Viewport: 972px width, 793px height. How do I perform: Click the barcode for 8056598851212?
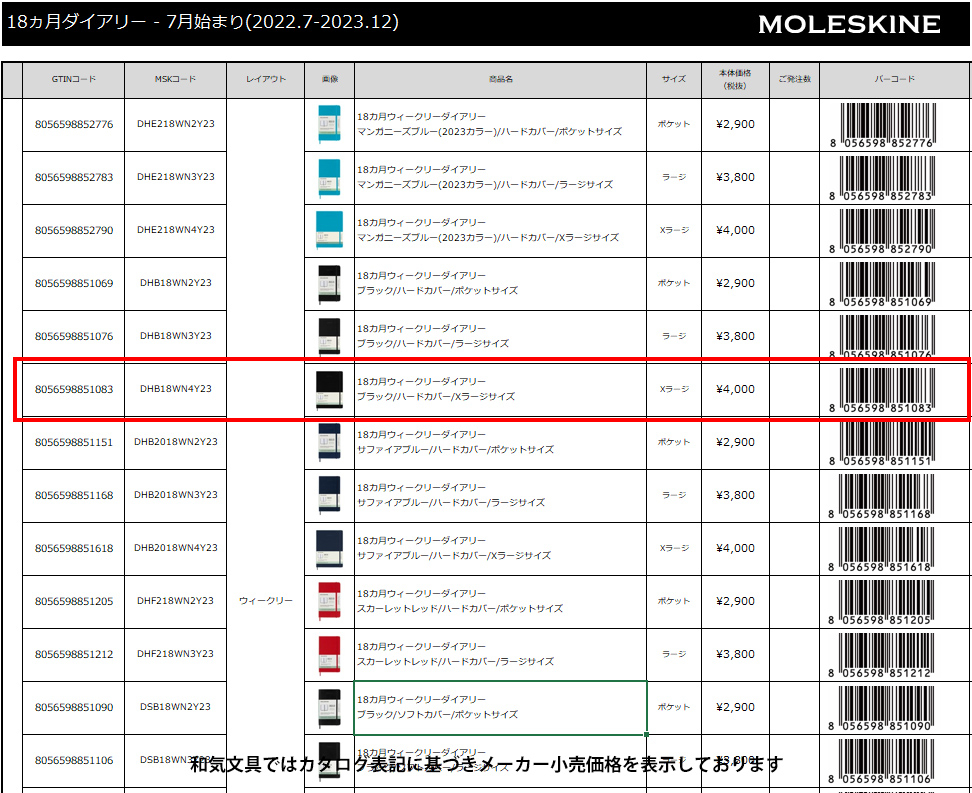tap(881, 655)
